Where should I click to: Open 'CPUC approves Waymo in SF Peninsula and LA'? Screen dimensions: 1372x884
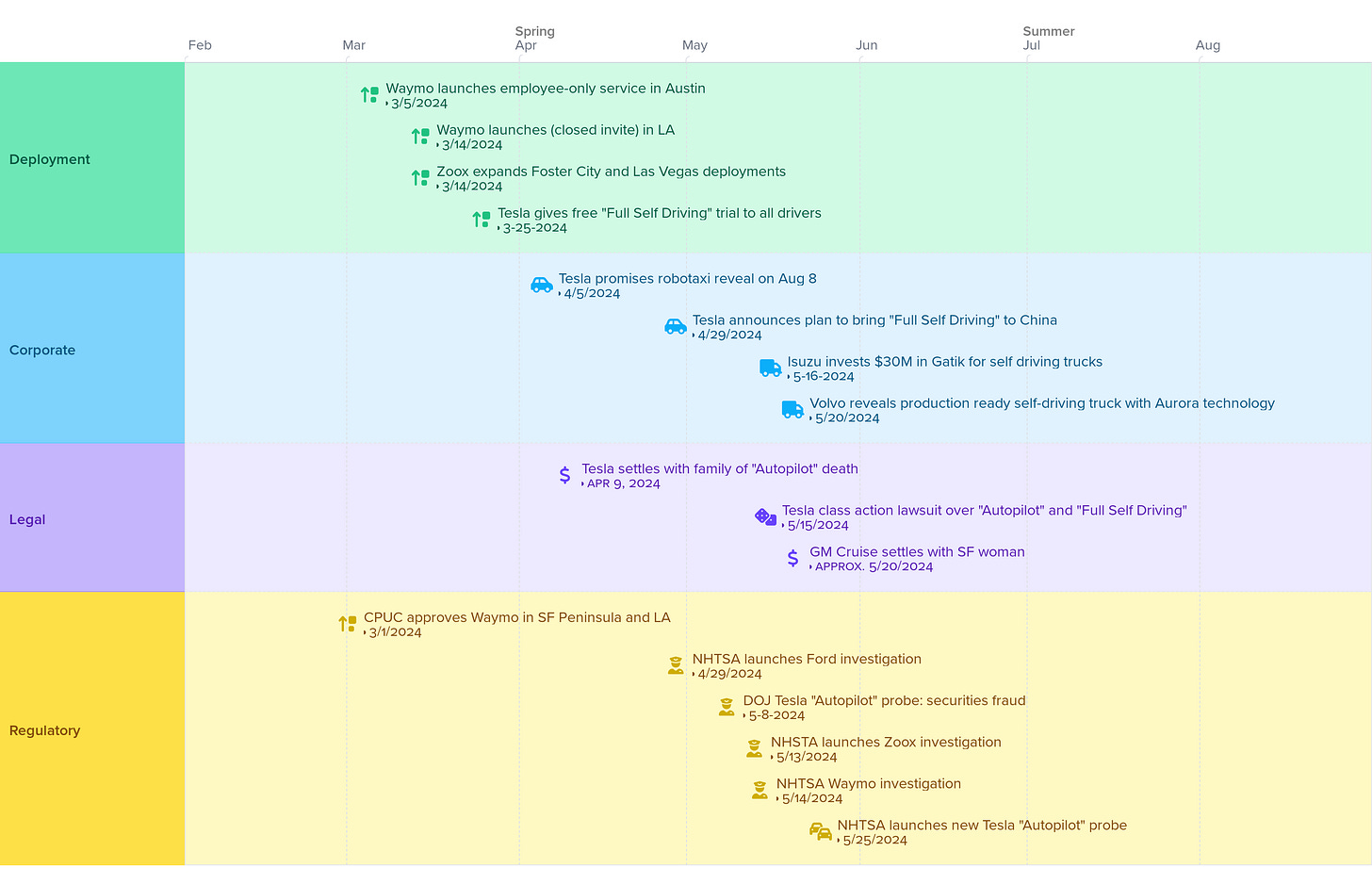click(x=517, y=617)
